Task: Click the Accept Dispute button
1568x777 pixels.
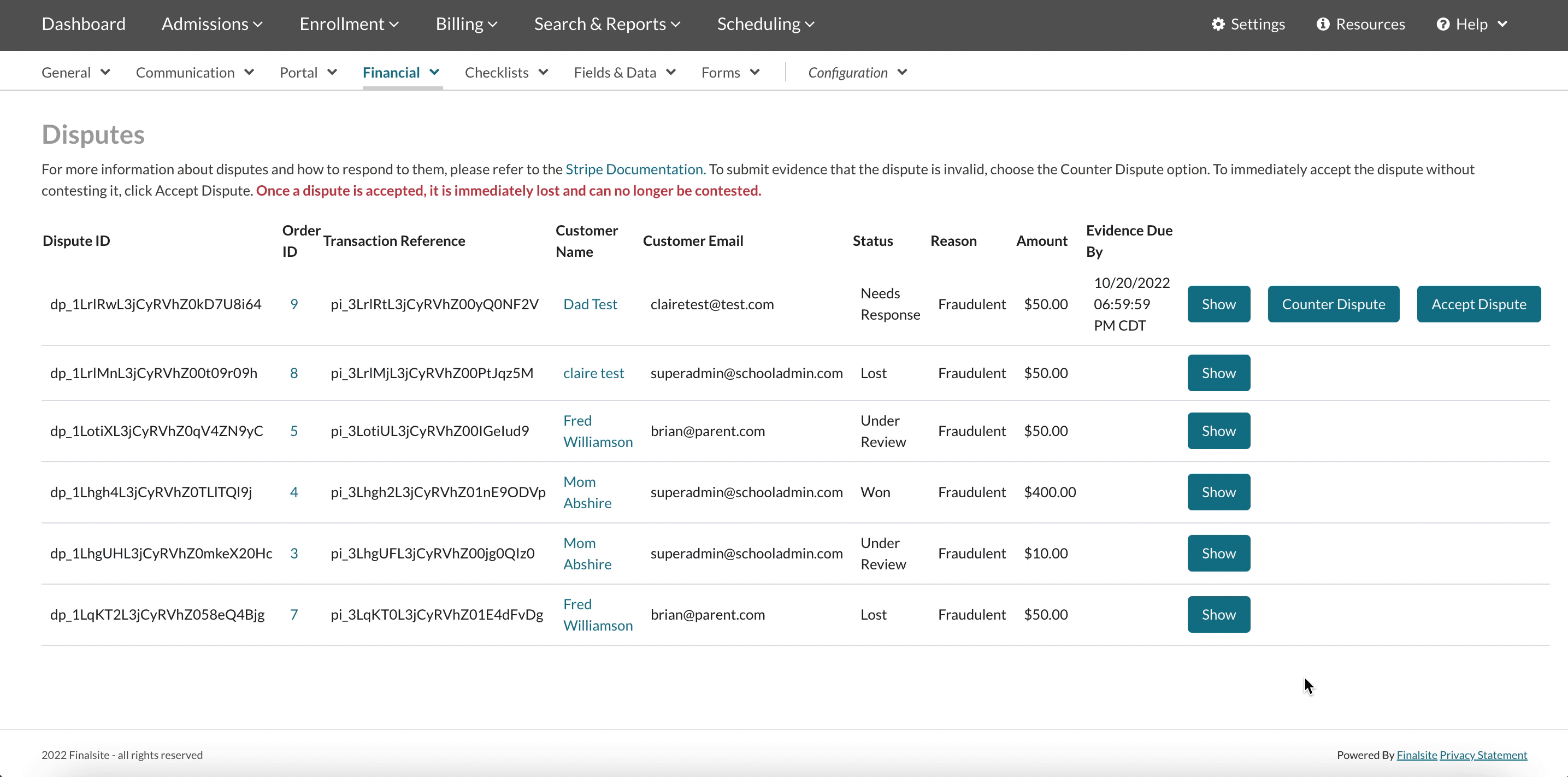Action: pos(1478,304)
